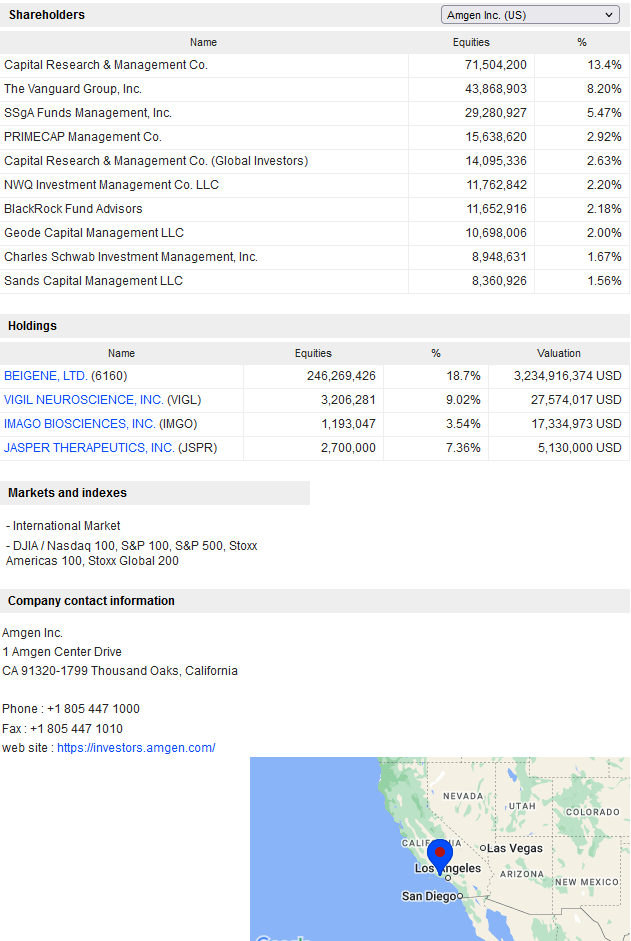
Task: Click the 1 Amgen Center Drive address
Action: click(62, 652)
